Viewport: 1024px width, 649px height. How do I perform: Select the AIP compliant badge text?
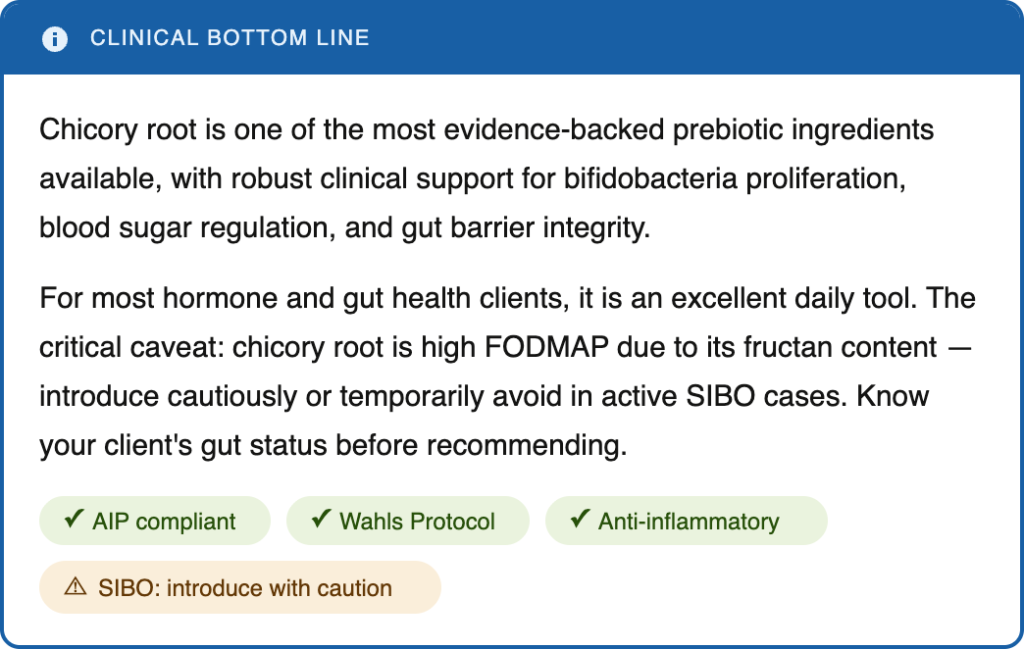click(x=164, y=522)
